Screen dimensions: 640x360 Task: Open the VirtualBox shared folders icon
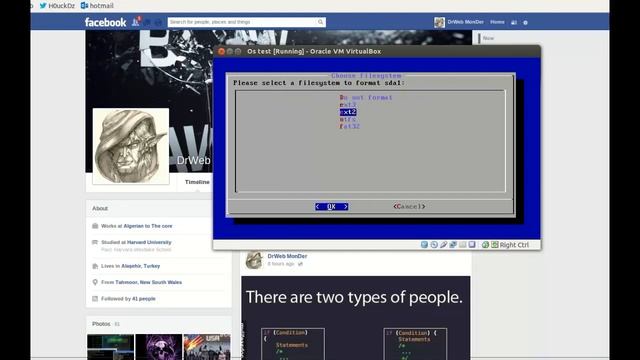pos(462,244)
